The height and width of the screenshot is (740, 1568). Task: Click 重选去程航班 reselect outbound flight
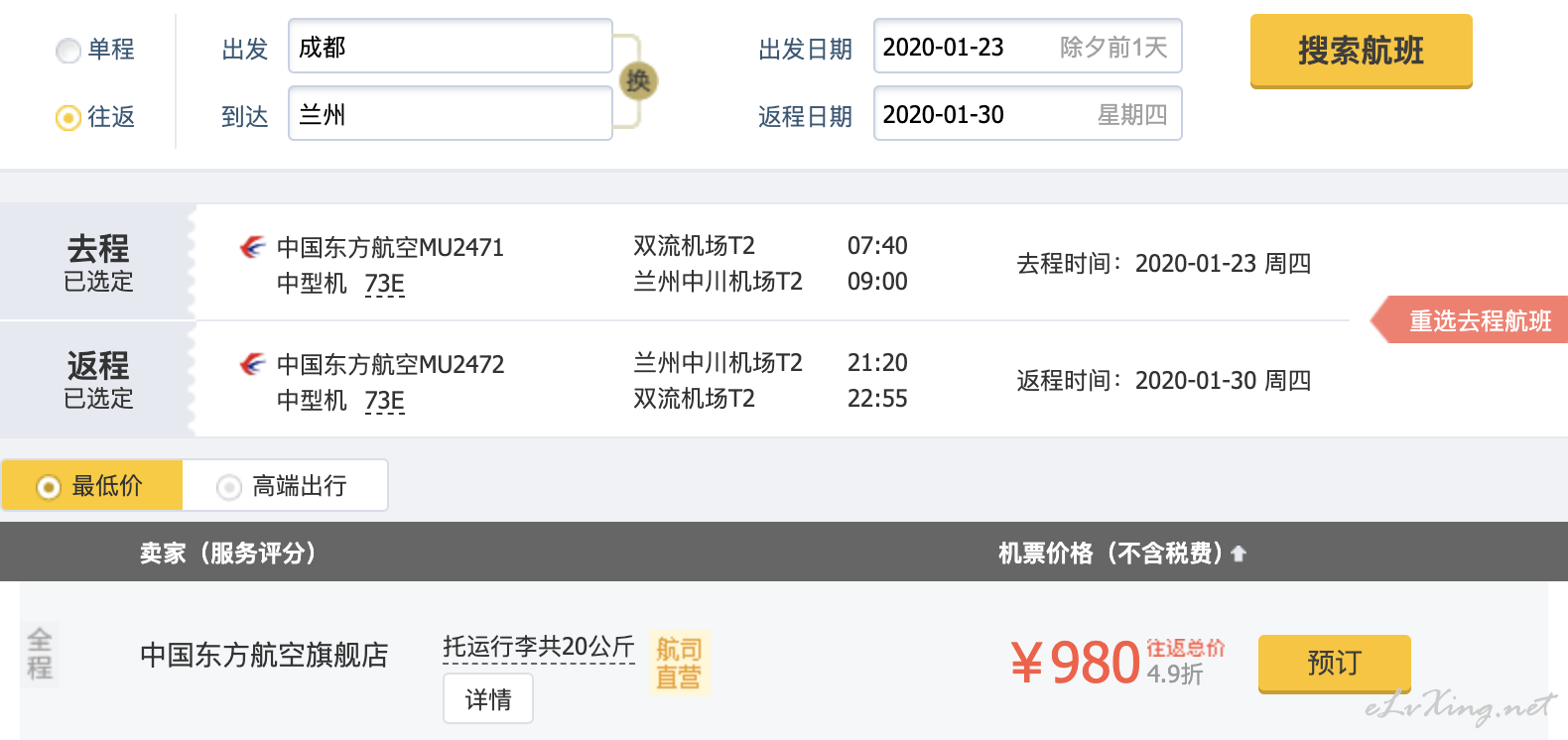tap(1470, 320)
